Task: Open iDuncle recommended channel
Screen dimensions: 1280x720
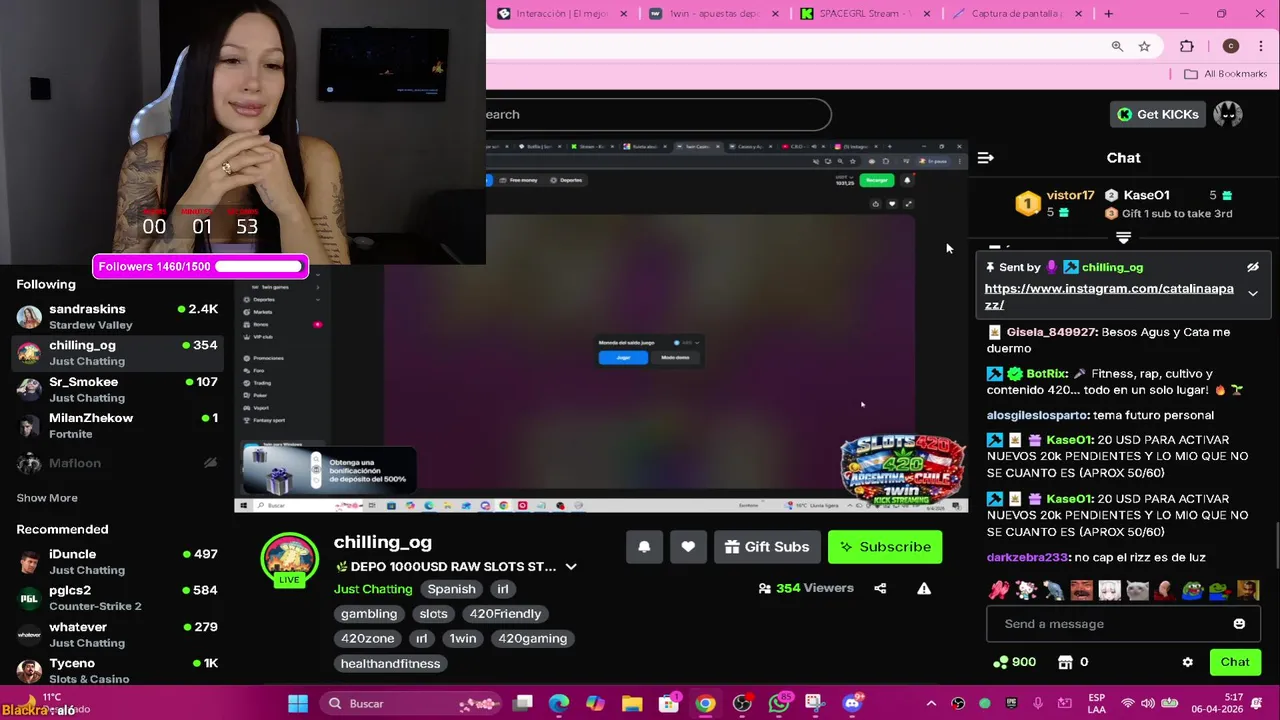Action: [x=120, y=562]
